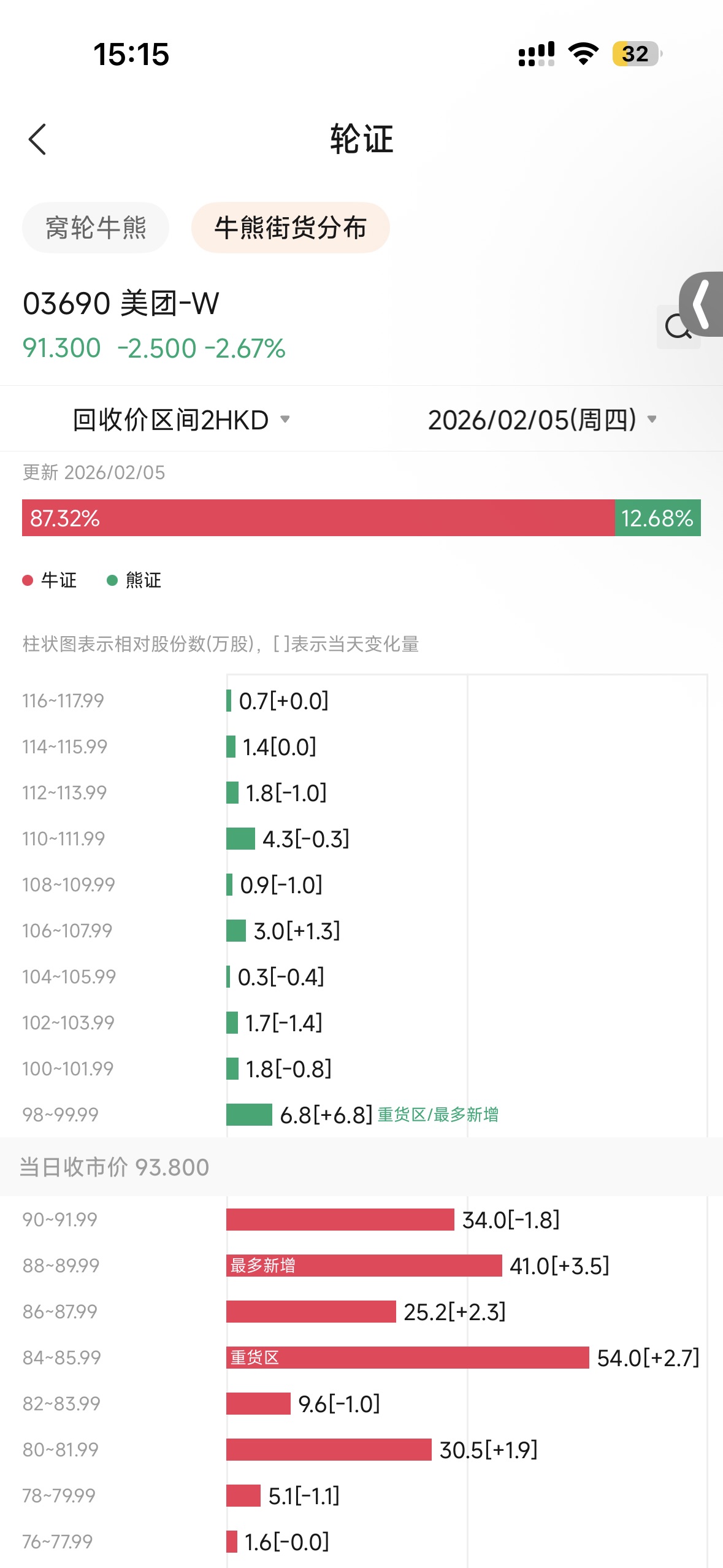The height and width of the screenshot is (1568, 723).
Task: Tap the Wi-Fi status icon
Action: [583, 54]
